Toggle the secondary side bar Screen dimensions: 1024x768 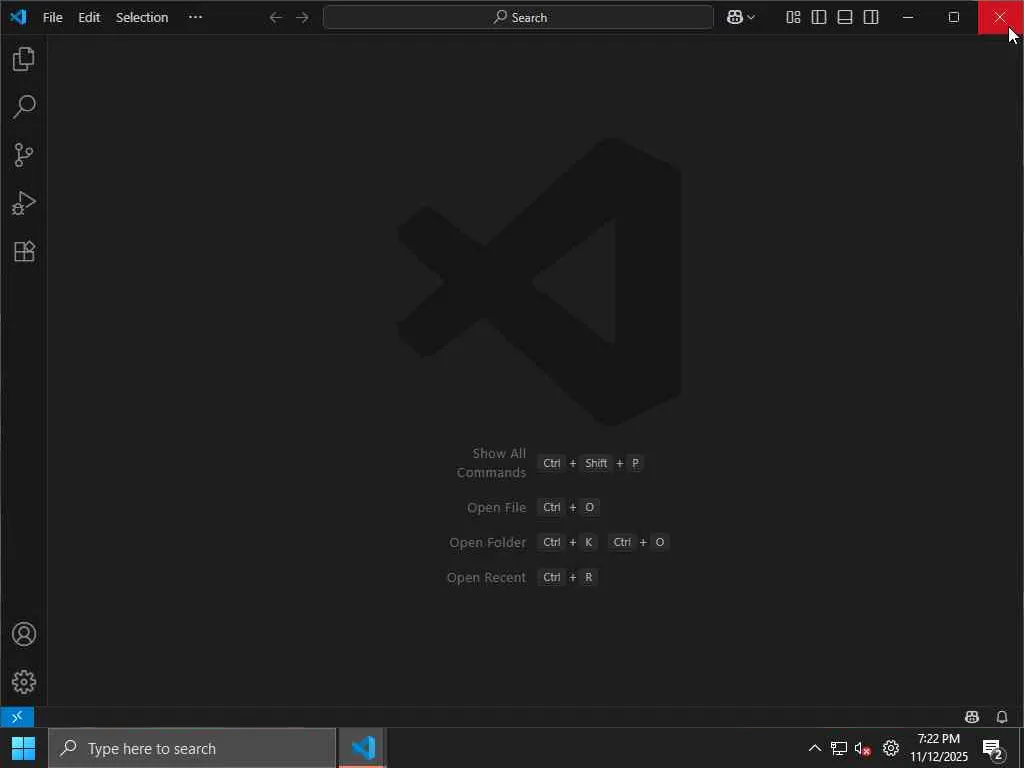(871, 18)
